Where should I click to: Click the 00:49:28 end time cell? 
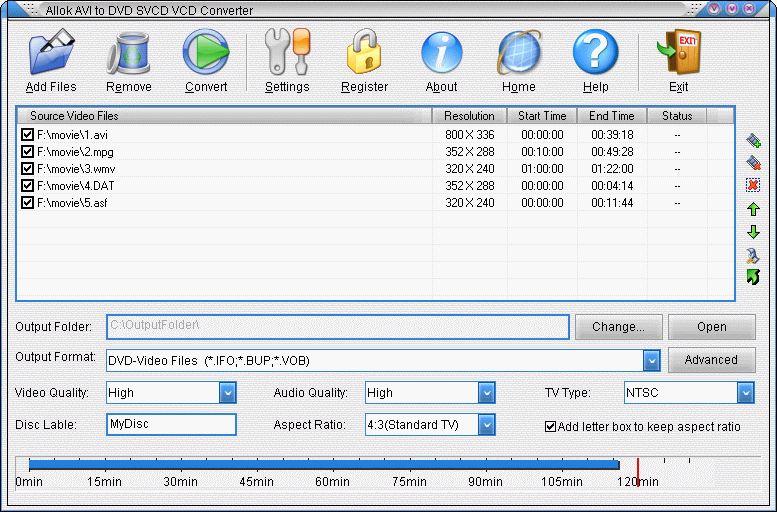[x=612, y=152]
